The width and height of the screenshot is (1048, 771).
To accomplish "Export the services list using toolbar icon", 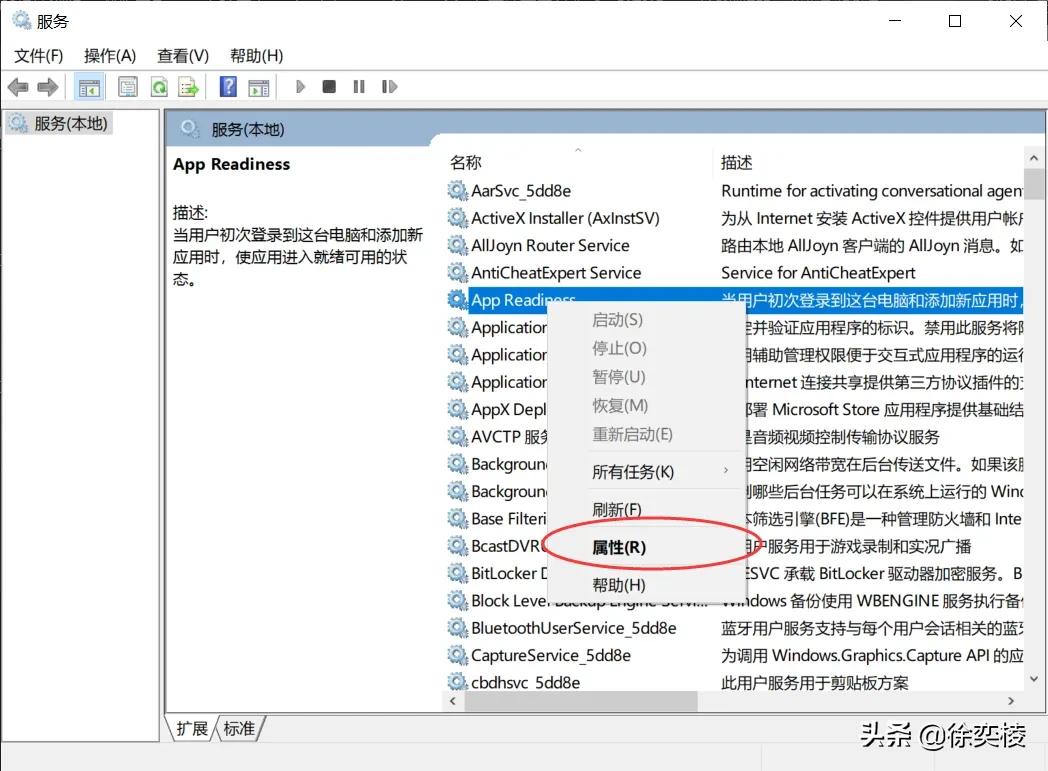I will point(187,86).
